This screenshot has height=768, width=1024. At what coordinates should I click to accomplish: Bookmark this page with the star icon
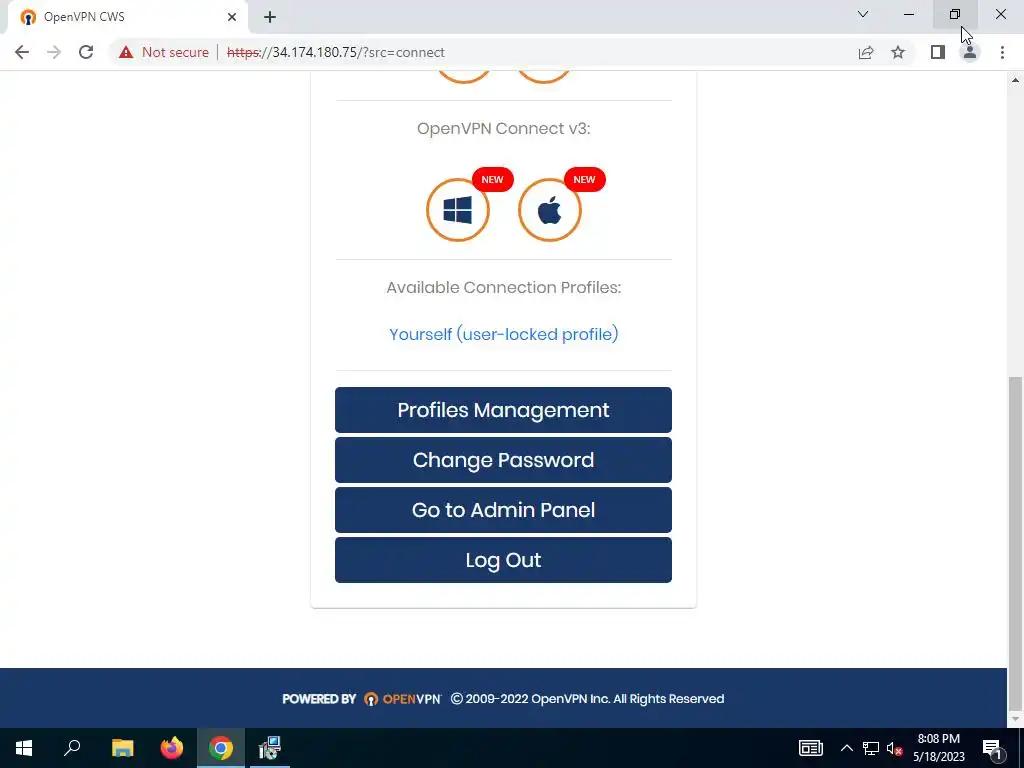[898, 52]
